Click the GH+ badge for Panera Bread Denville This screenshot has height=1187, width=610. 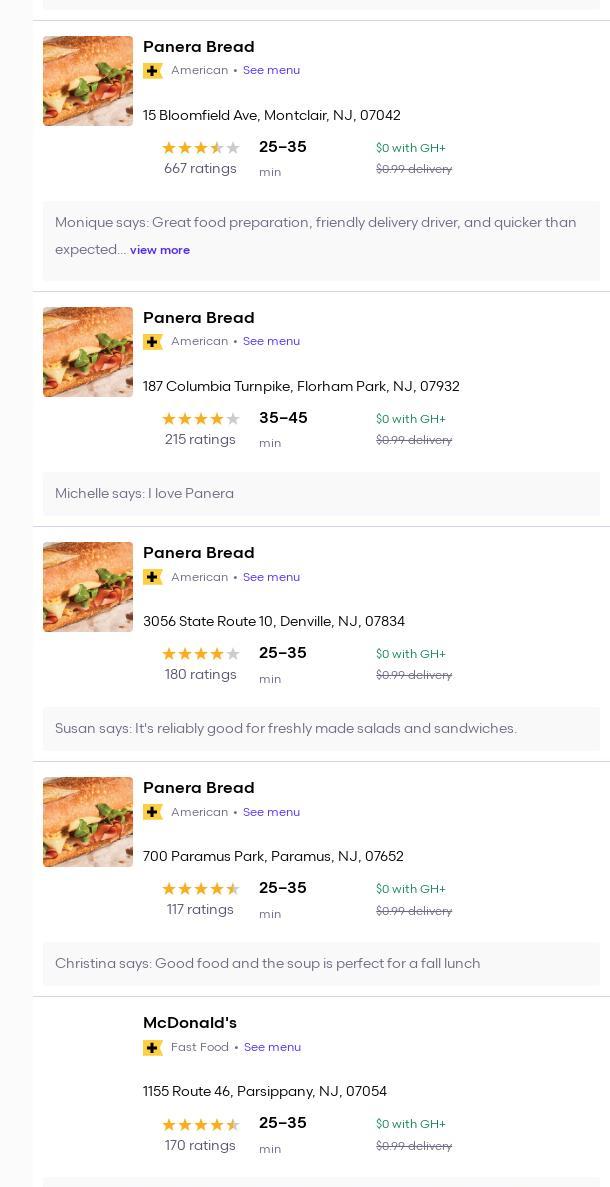click(153, 577)
